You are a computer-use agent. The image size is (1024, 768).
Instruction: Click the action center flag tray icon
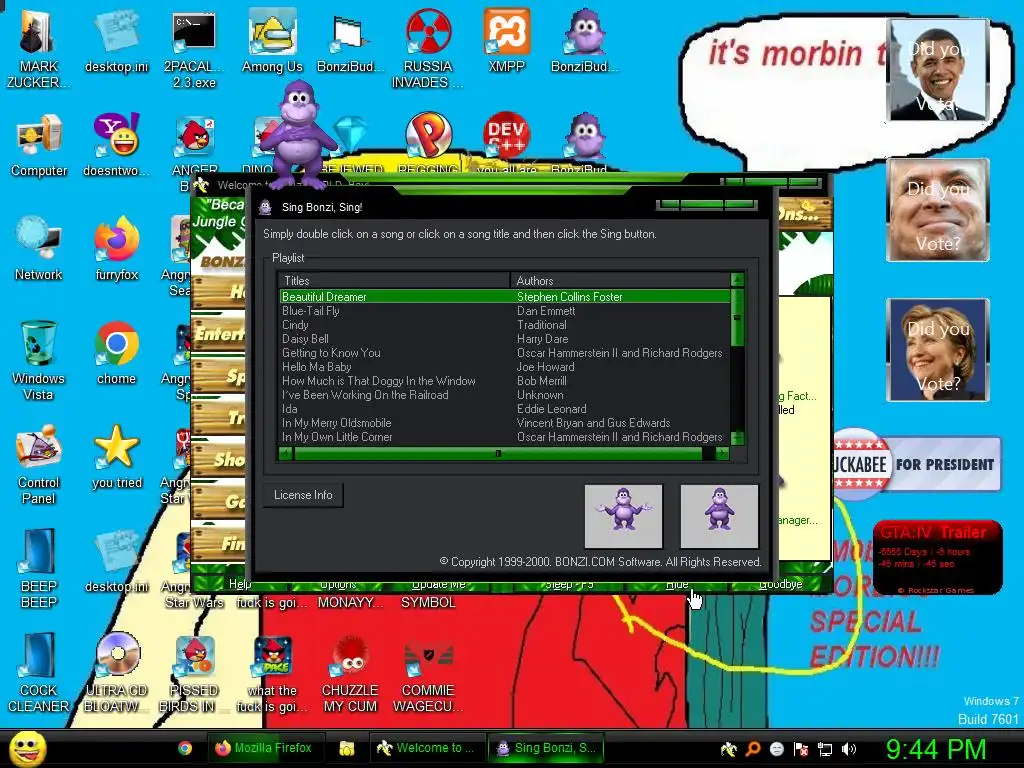tap(801, 749)
